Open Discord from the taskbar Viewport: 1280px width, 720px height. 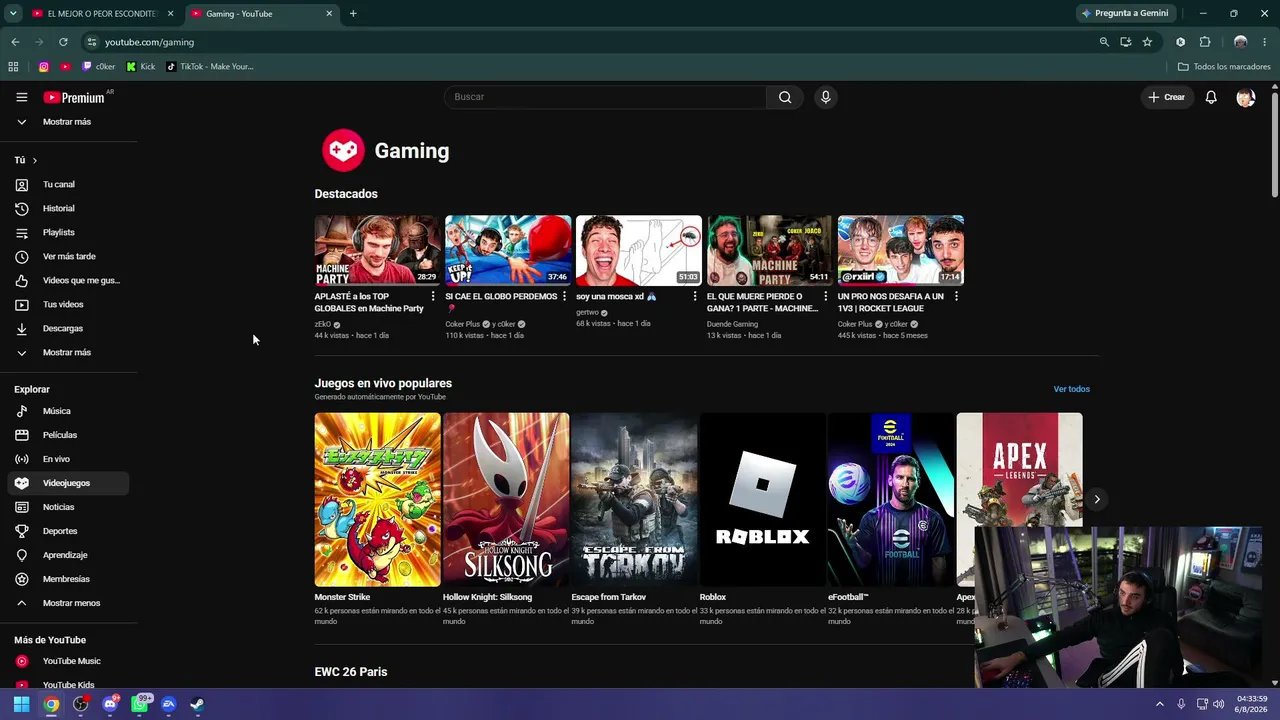(110, 704)
